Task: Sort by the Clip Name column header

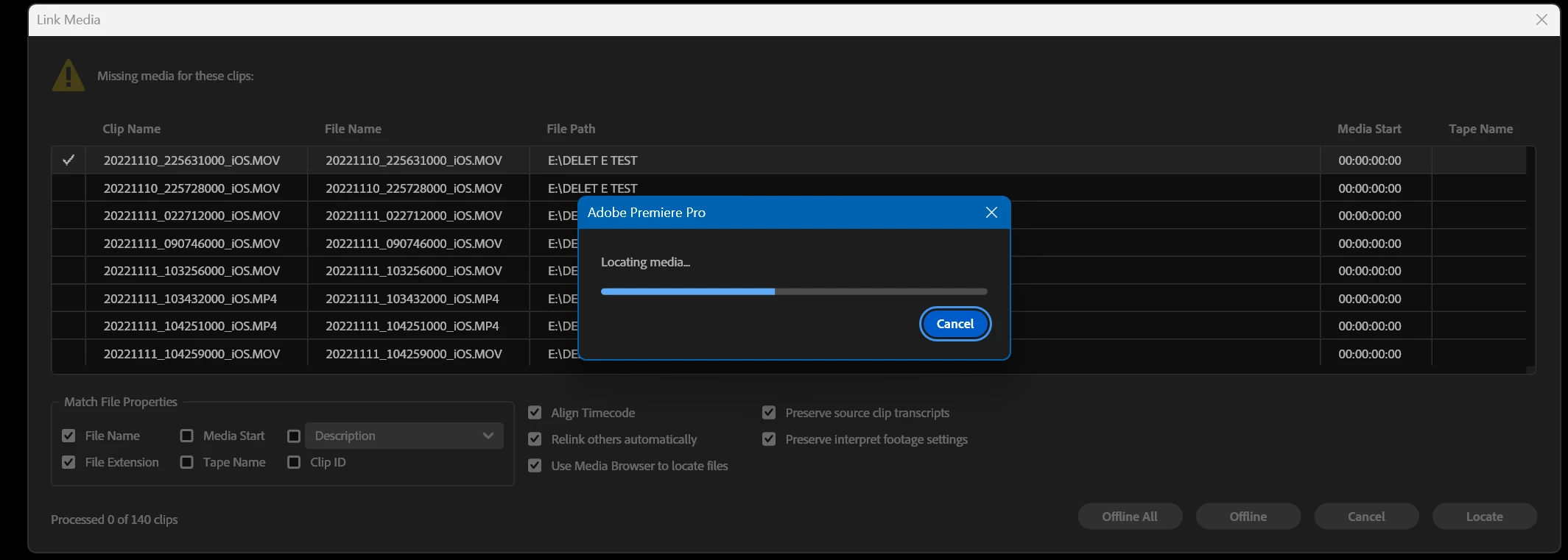Action: [131, 129]
